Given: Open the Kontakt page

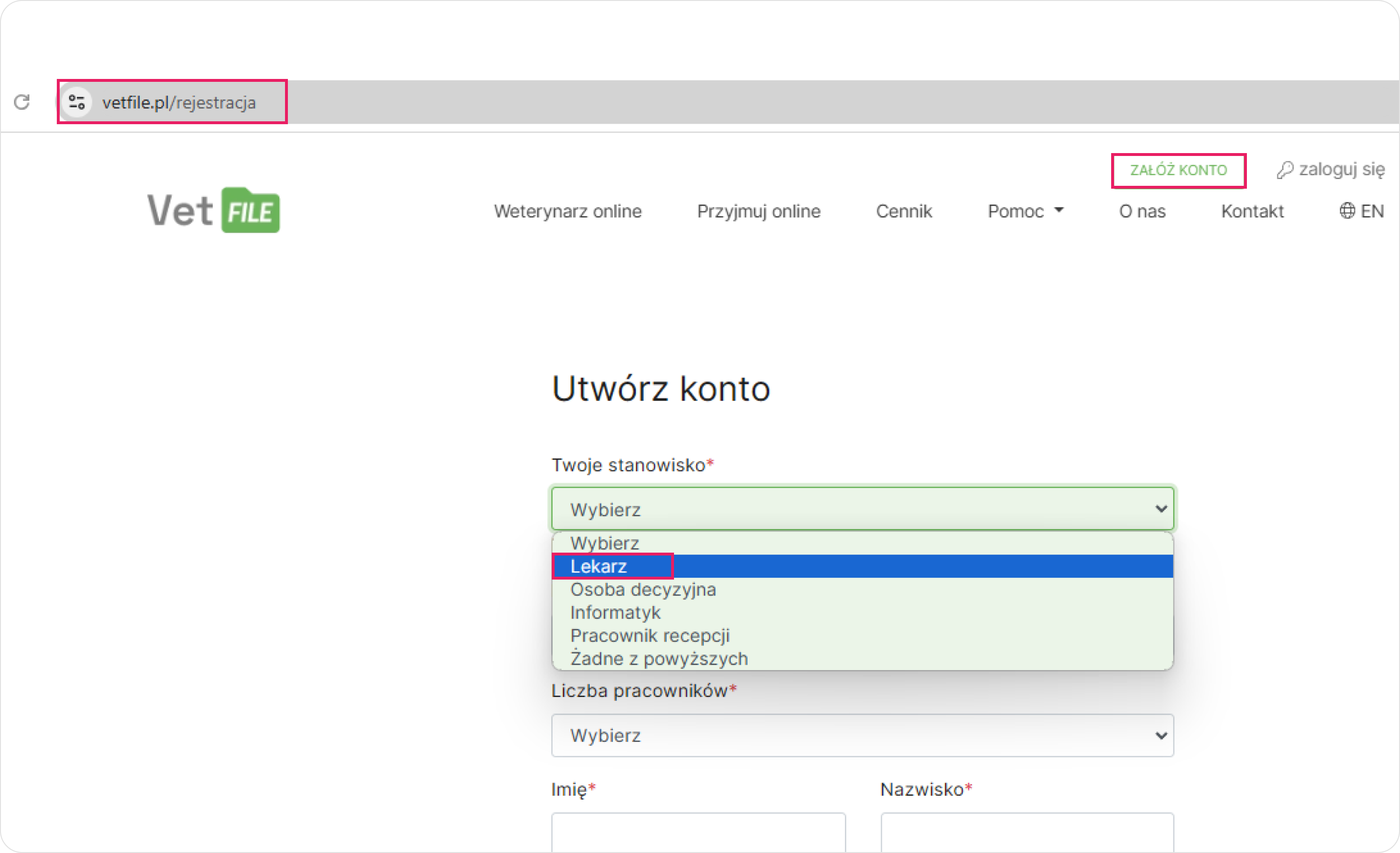Looking at the screenshot, I should [x=1252, y=211].
